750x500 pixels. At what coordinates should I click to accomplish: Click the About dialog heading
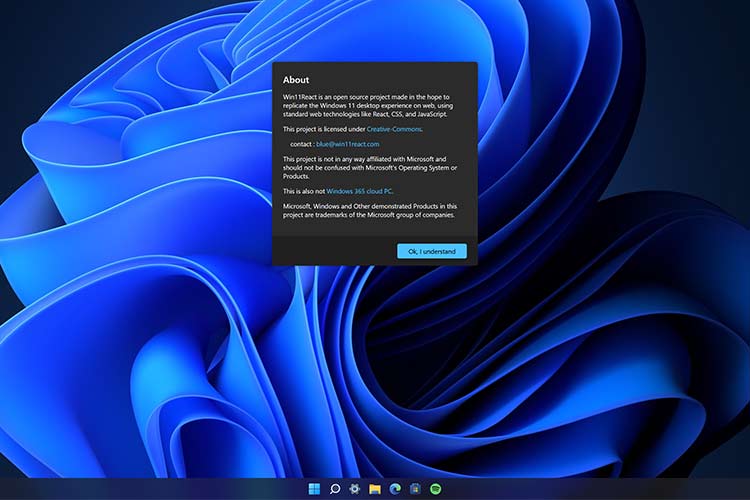click(x=296, y=80)
